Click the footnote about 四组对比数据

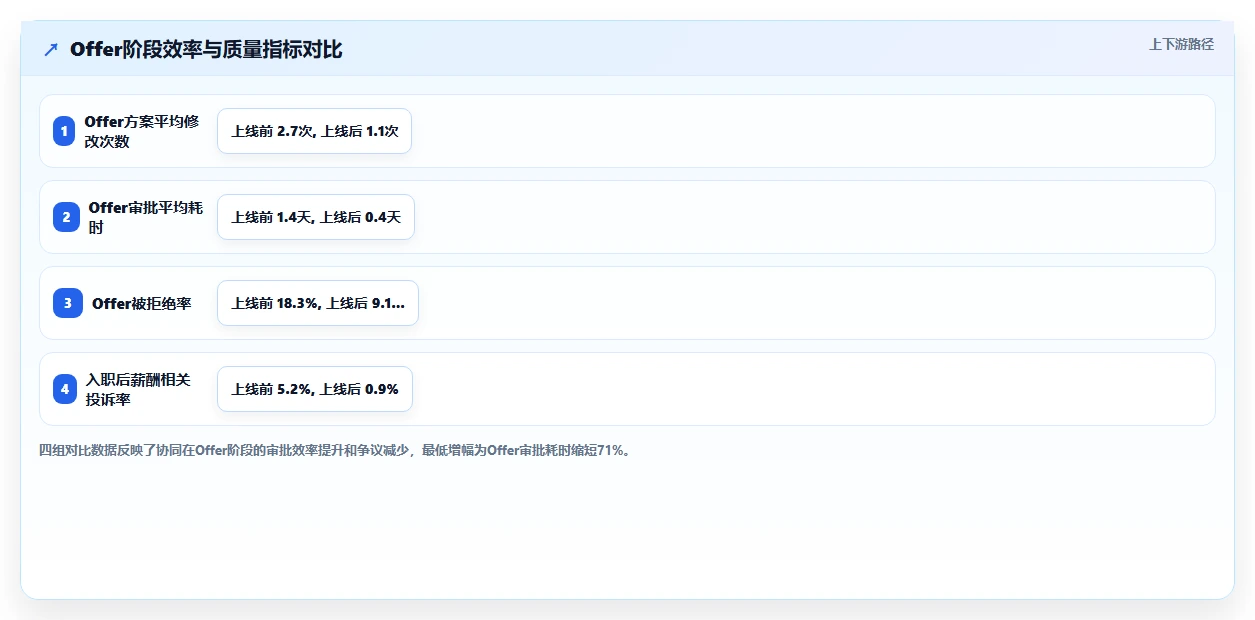(335, 450)
